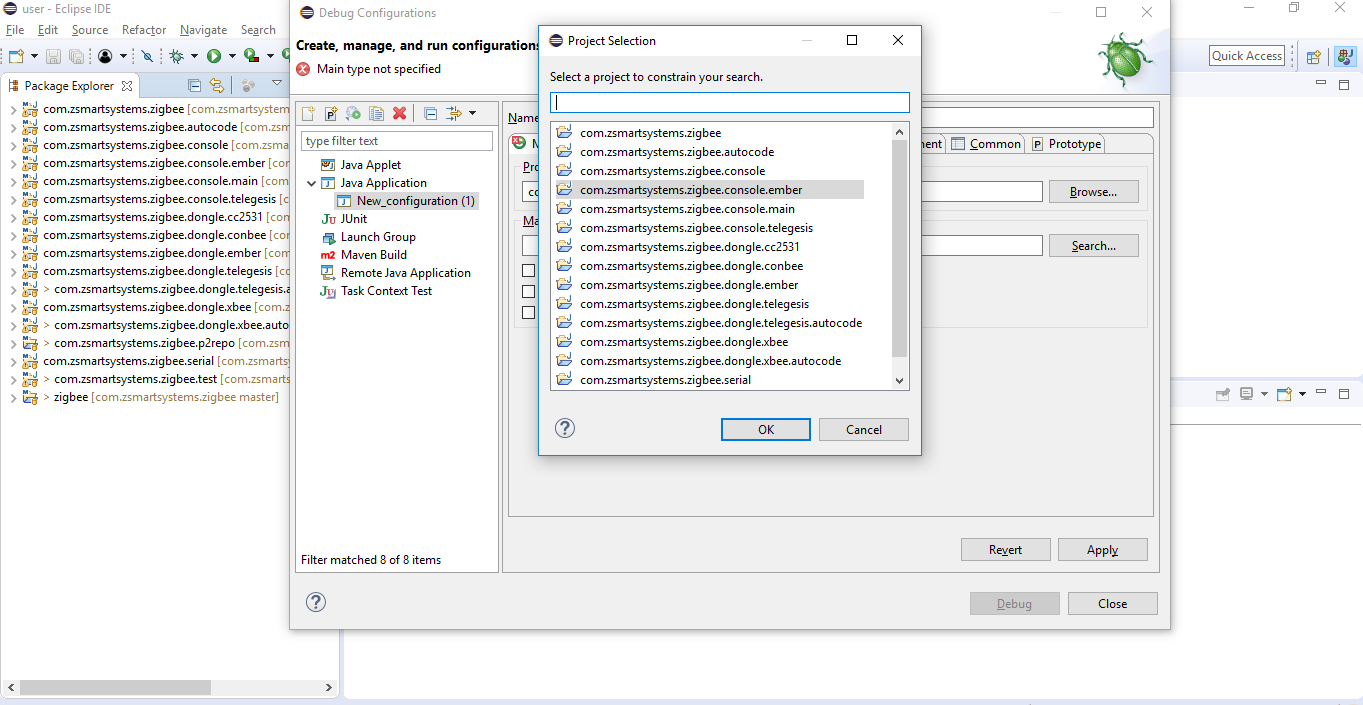
Task: Click the New wizard icon in Eclipse toolbar
Action: (x=16, y=56)
